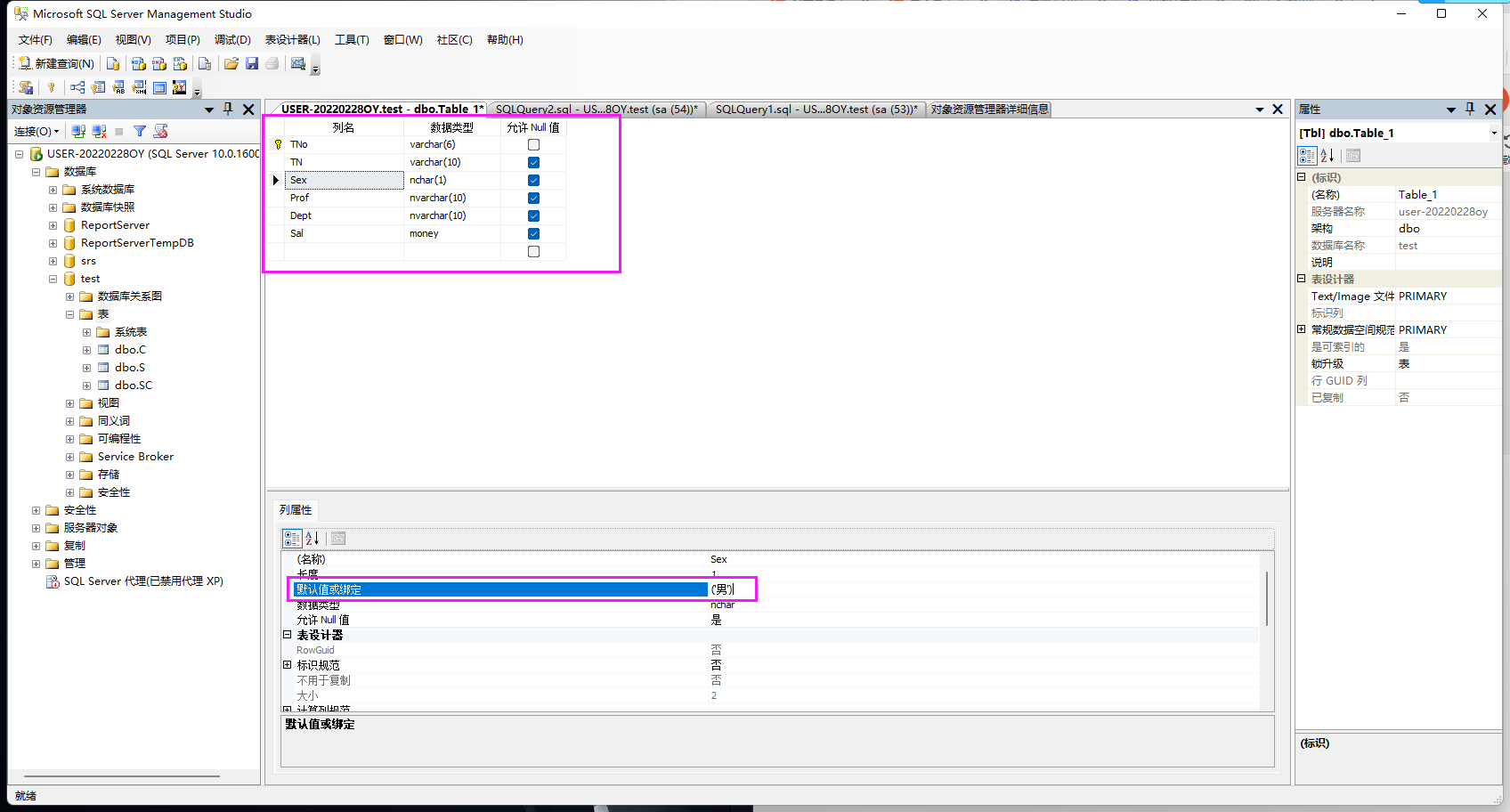Click the column properties vertical scrollbar
This screenshot has height=812, width=1510.
click(x=1267, y=598)
